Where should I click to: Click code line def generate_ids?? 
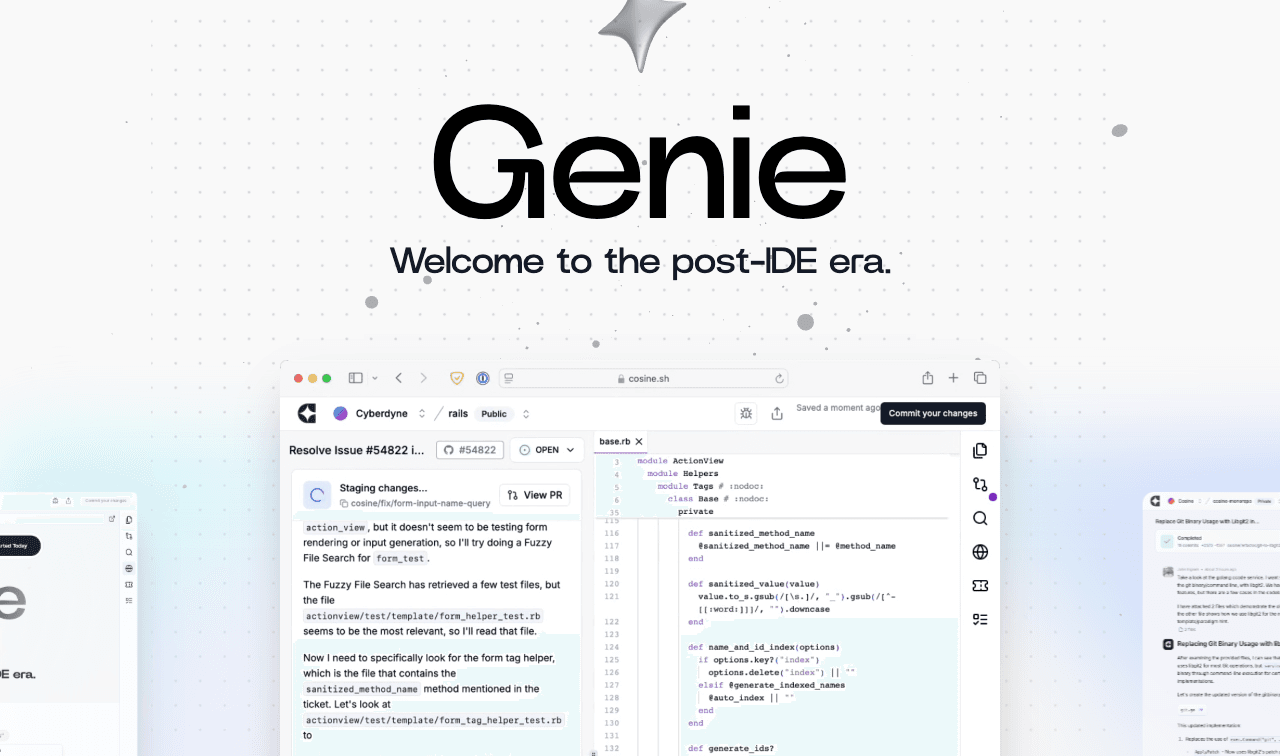click(730, 748)
